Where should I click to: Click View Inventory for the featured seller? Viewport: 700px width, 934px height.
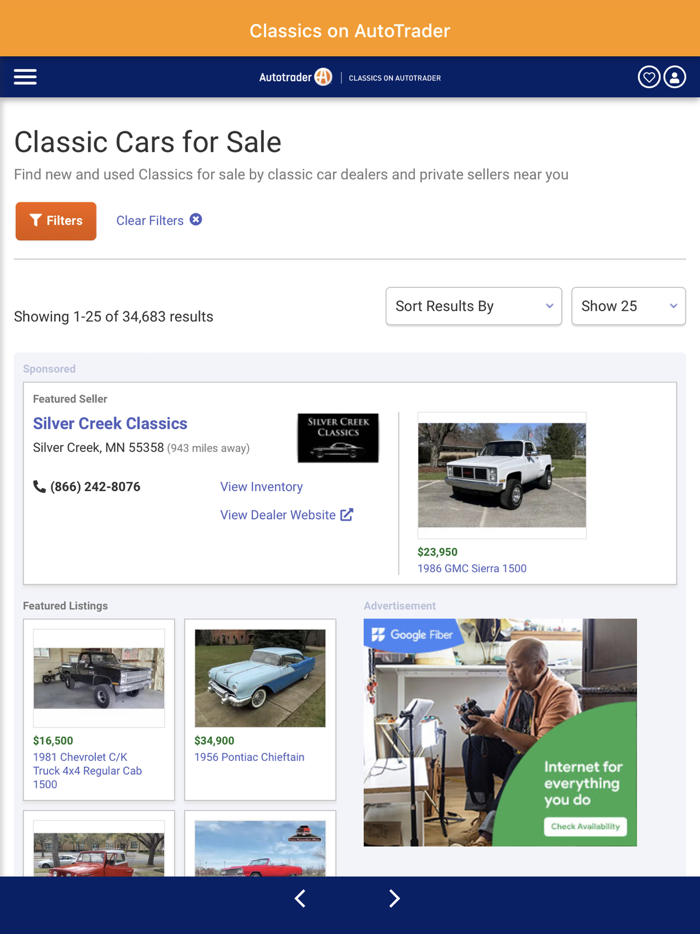[261, 487]
